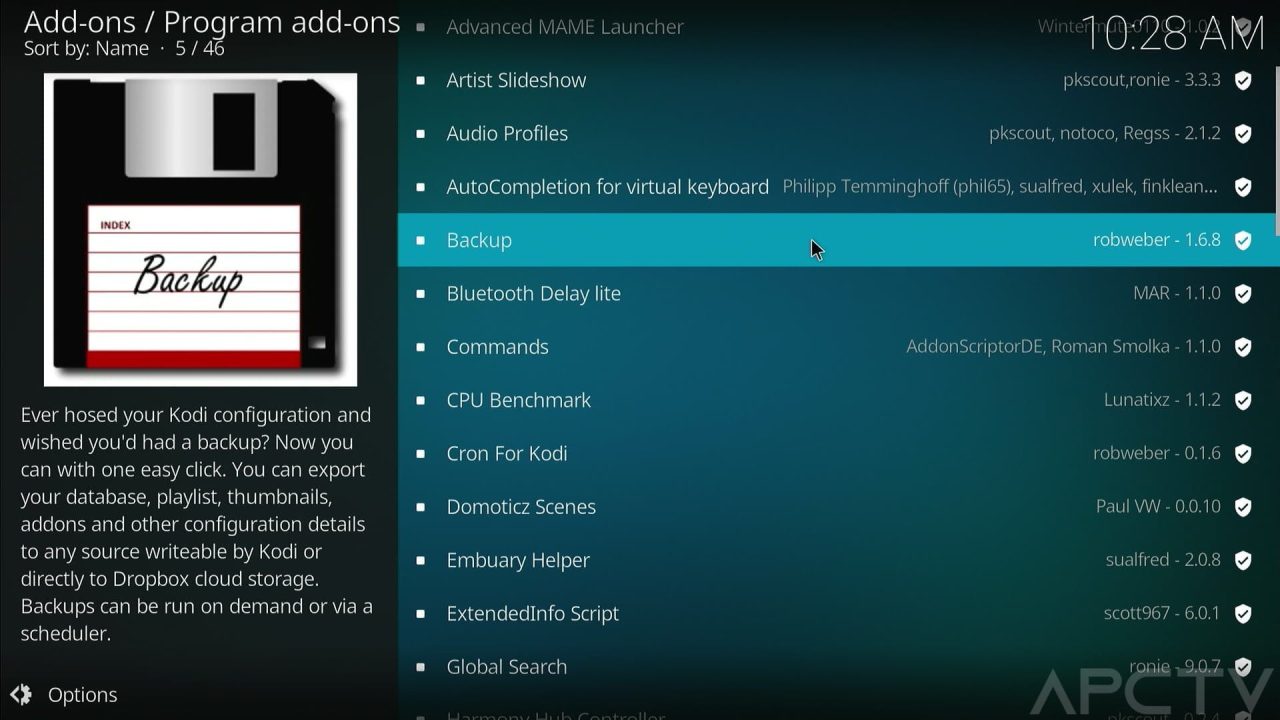Click the bullet icon beside Backup
The height and width of the screenshot is (720, 1280).
point(421,240)
